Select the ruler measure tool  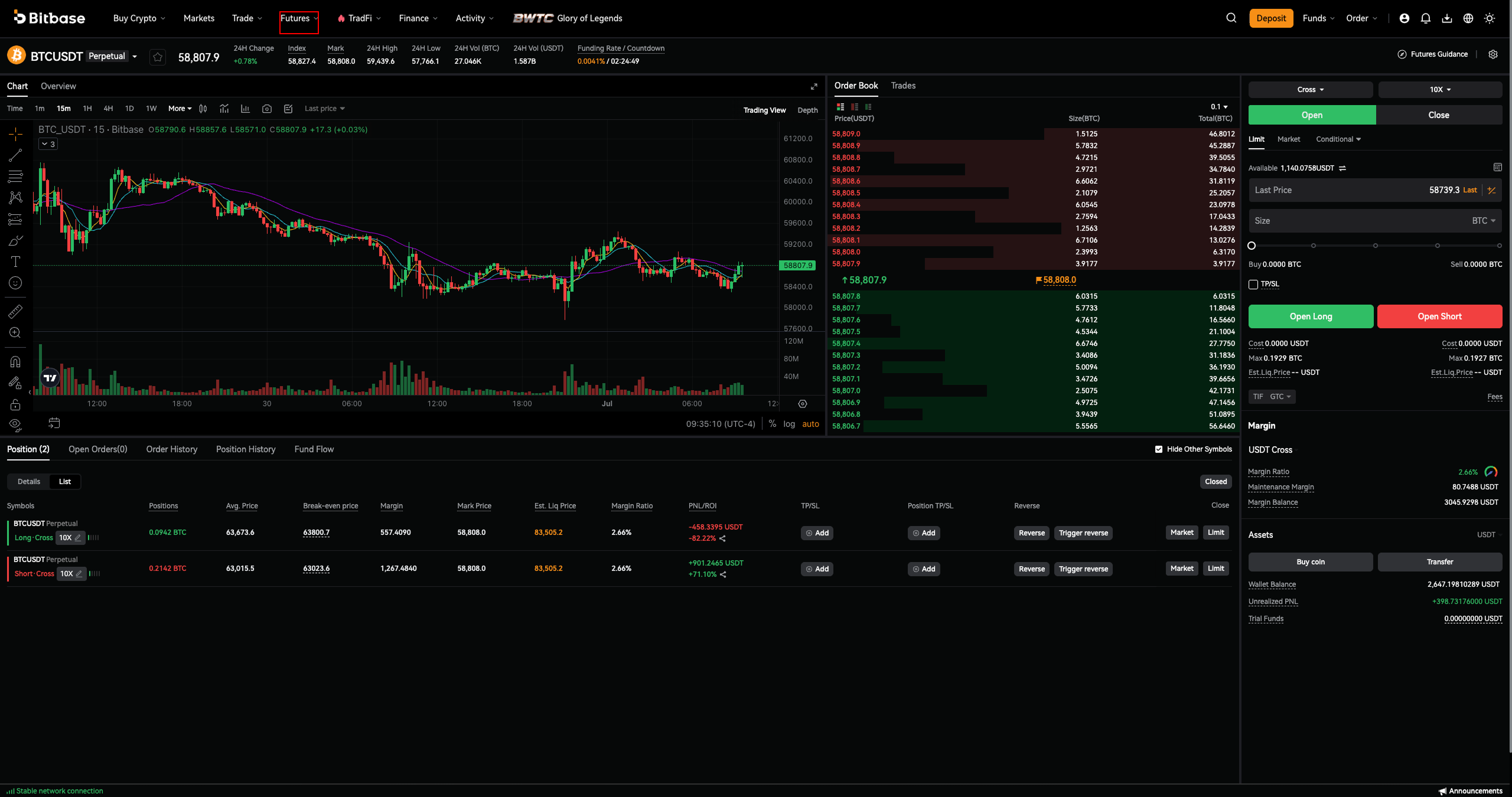15,311
